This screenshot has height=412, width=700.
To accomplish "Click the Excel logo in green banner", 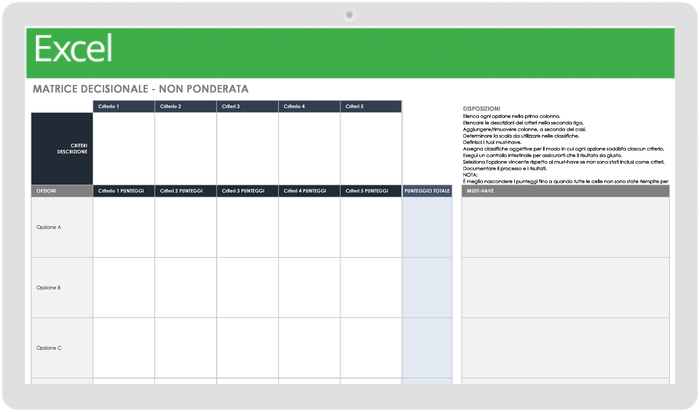I will [x=73, y=49].
